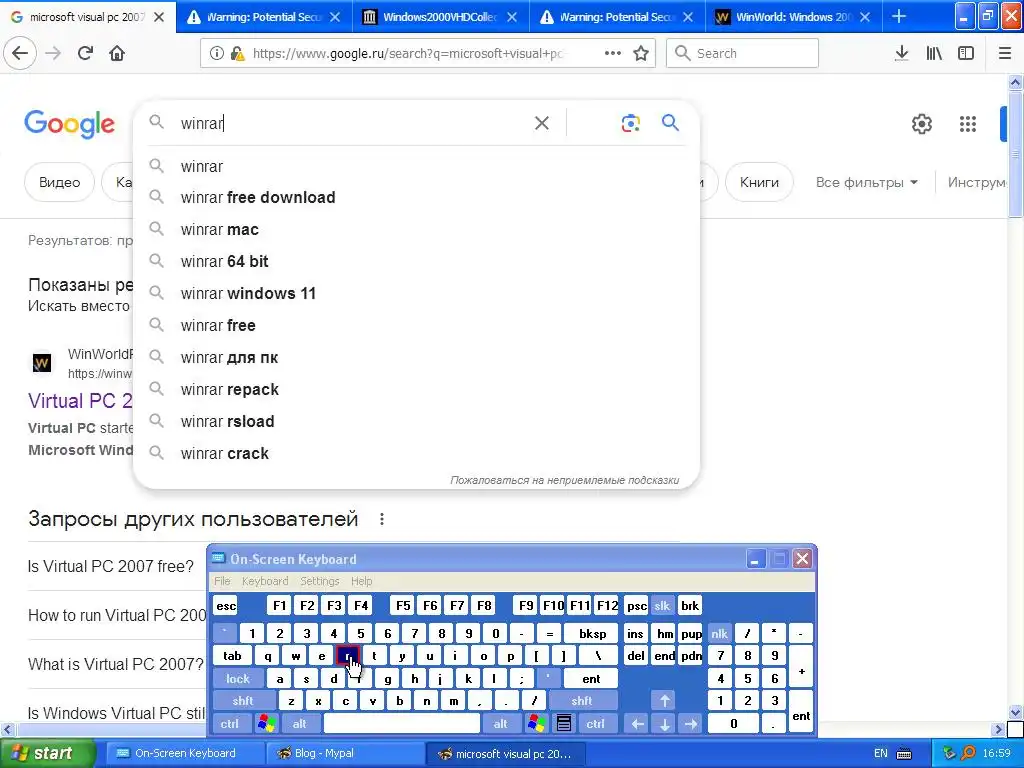Click the Windows key on On-Screen Keyboard left side
The height and width of the screenshot is (768, 1024).
266,724
